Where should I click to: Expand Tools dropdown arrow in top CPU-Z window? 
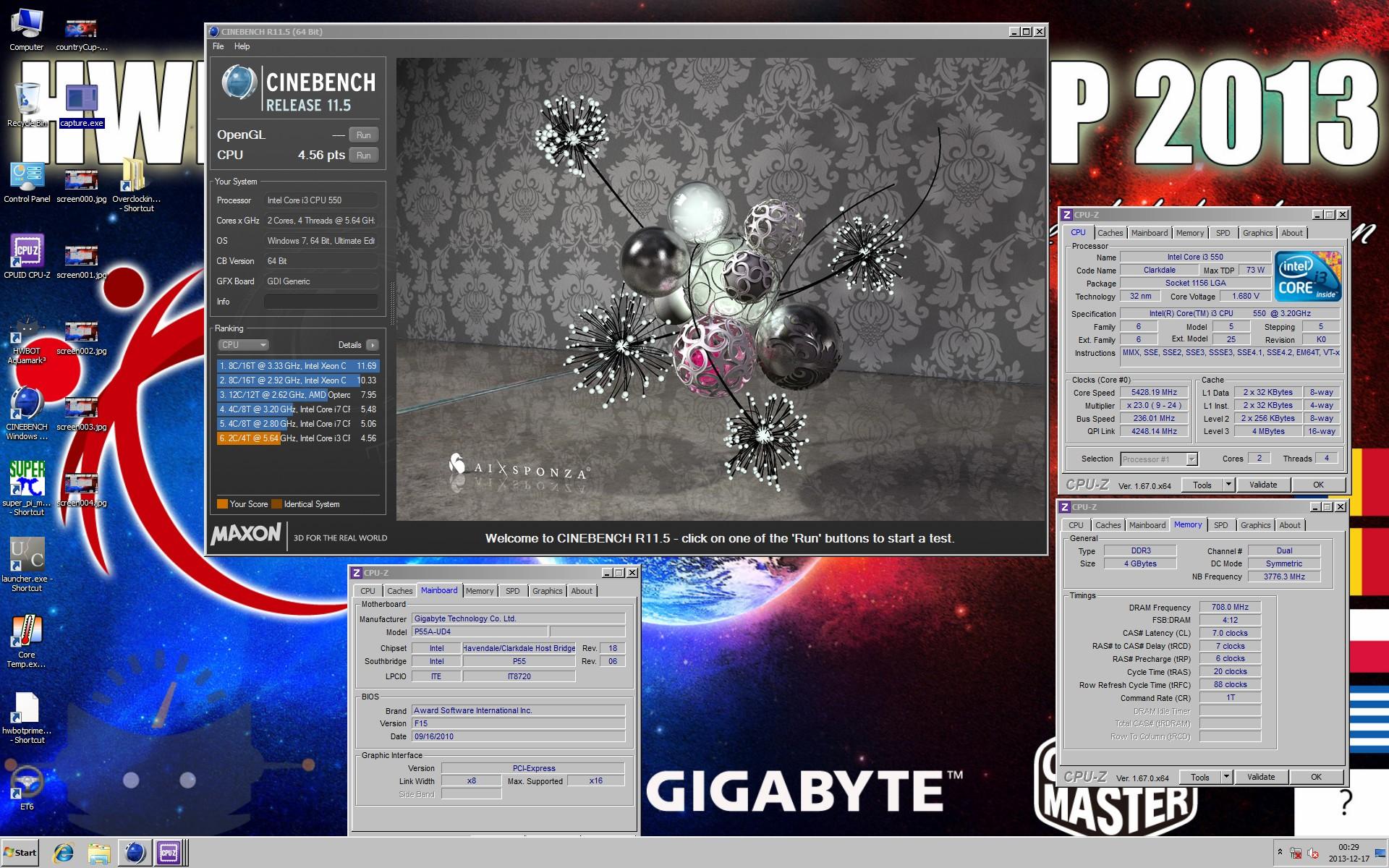pos(1228,485)
